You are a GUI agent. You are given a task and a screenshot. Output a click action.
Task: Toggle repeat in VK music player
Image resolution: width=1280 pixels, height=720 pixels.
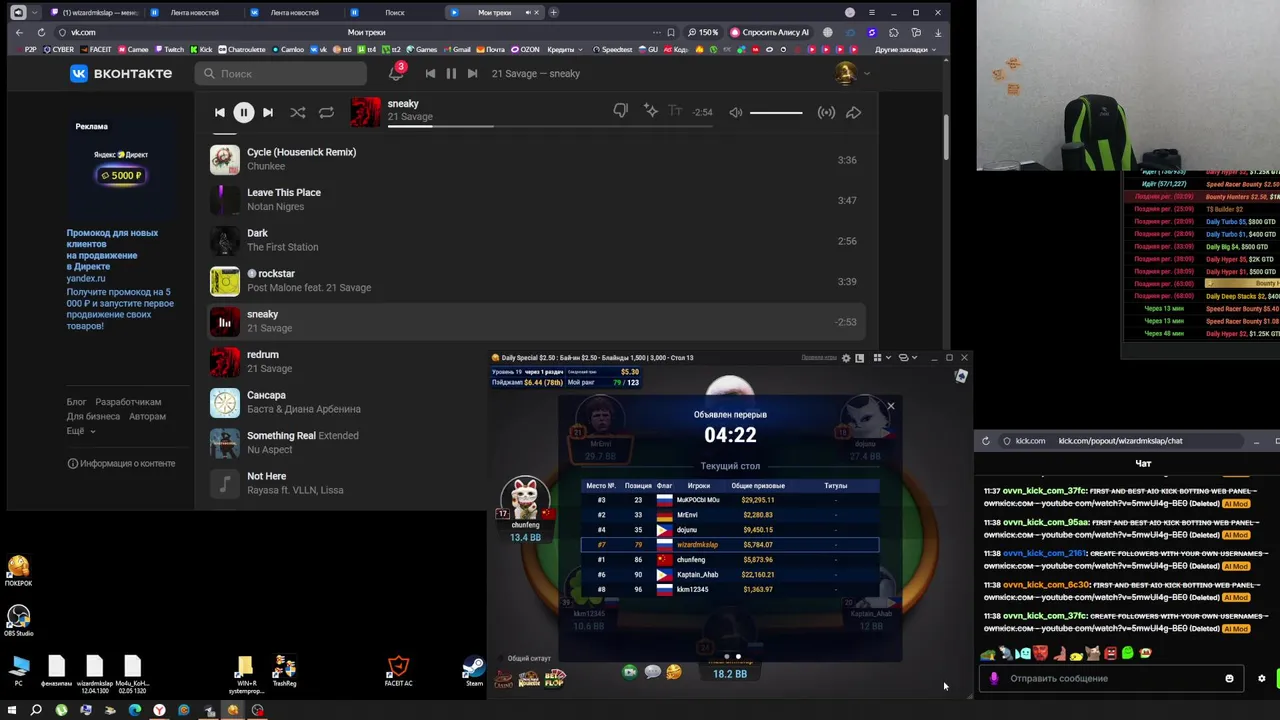tap(326, 112)
